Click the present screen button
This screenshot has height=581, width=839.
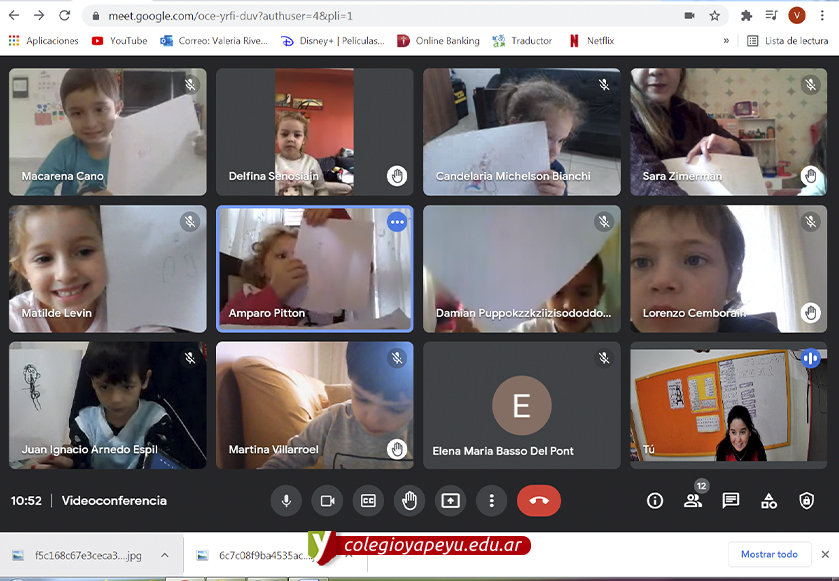click(450, 501)
